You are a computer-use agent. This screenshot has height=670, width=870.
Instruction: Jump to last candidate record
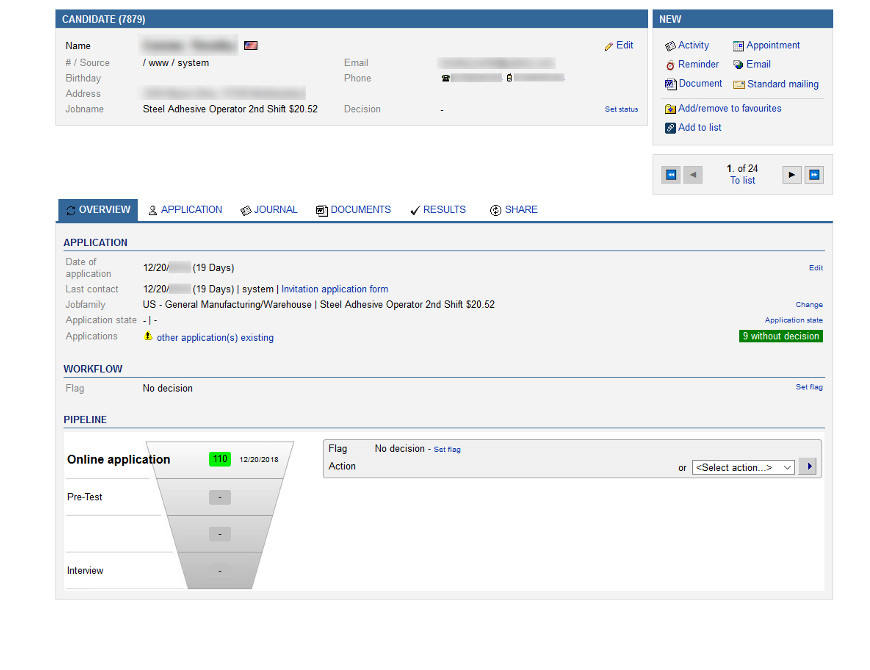(814, 175)
